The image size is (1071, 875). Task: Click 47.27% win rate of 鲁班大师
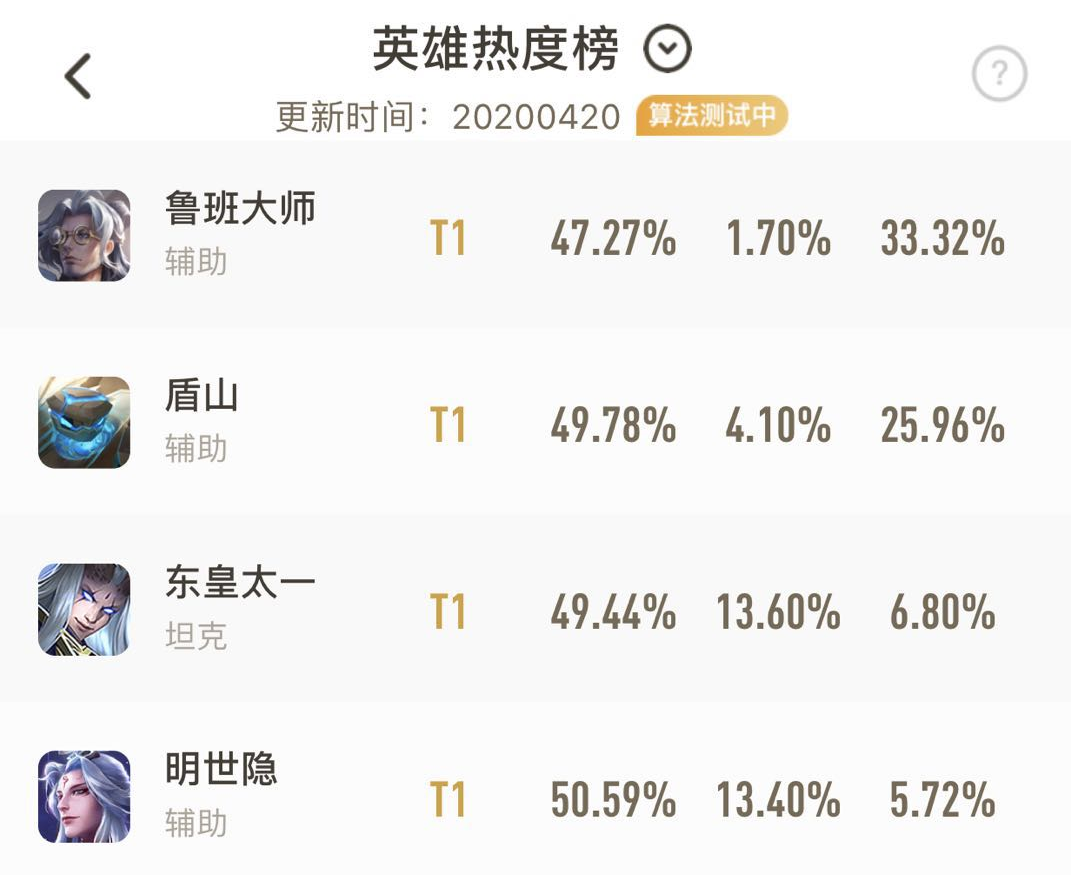(x=613, y=238)
